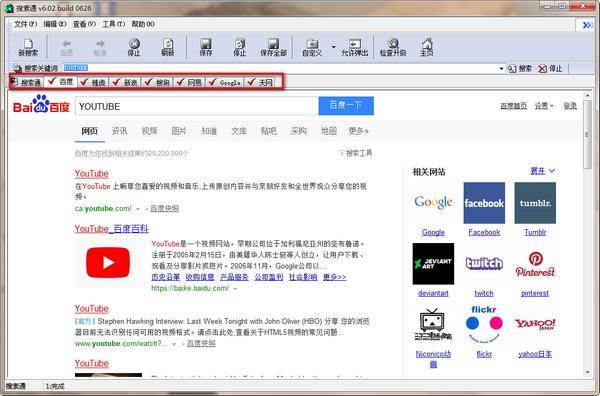Click the 前进 forward arrow icon

click(100, 47)
